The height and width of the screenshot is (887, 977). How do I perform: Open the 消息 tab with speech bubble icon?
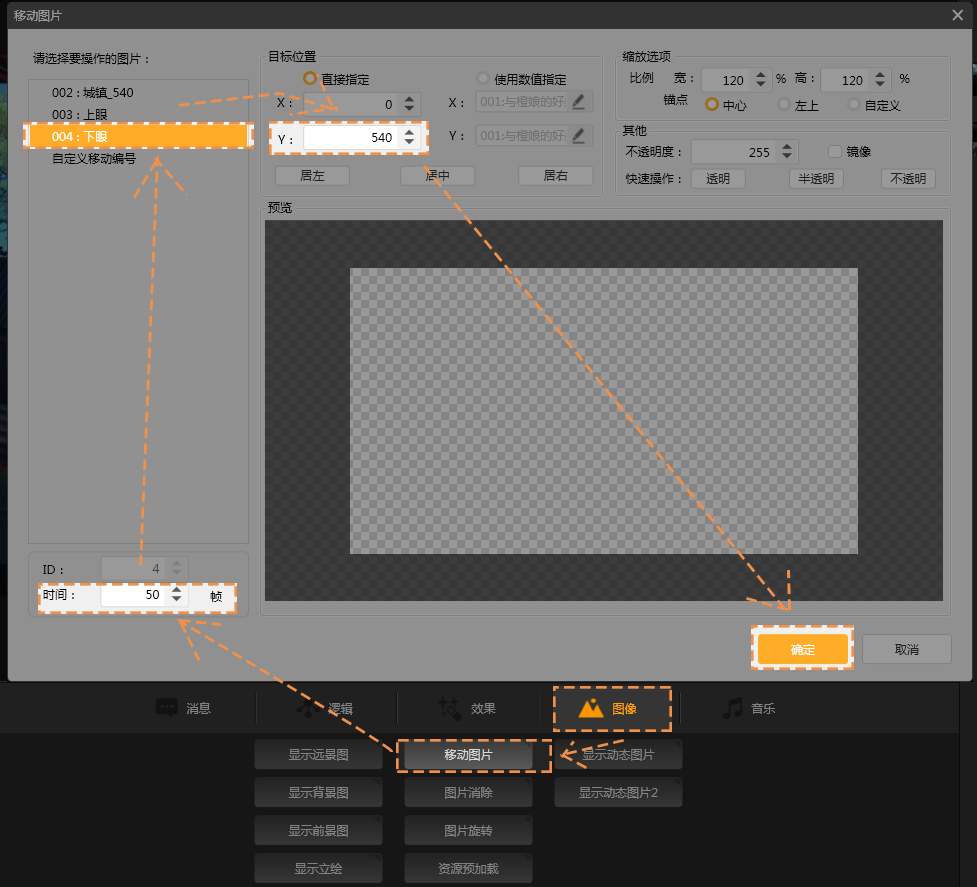tap(184, 708)
